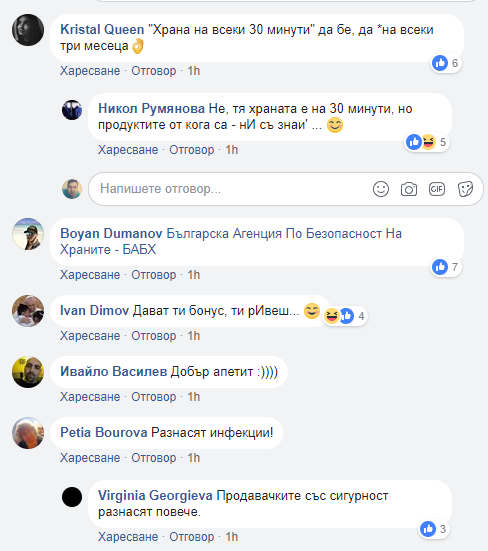488x551 pixels.
Task: Reply to Boyan Dumanov's comment via Отговор
Action: coord(154,275)
